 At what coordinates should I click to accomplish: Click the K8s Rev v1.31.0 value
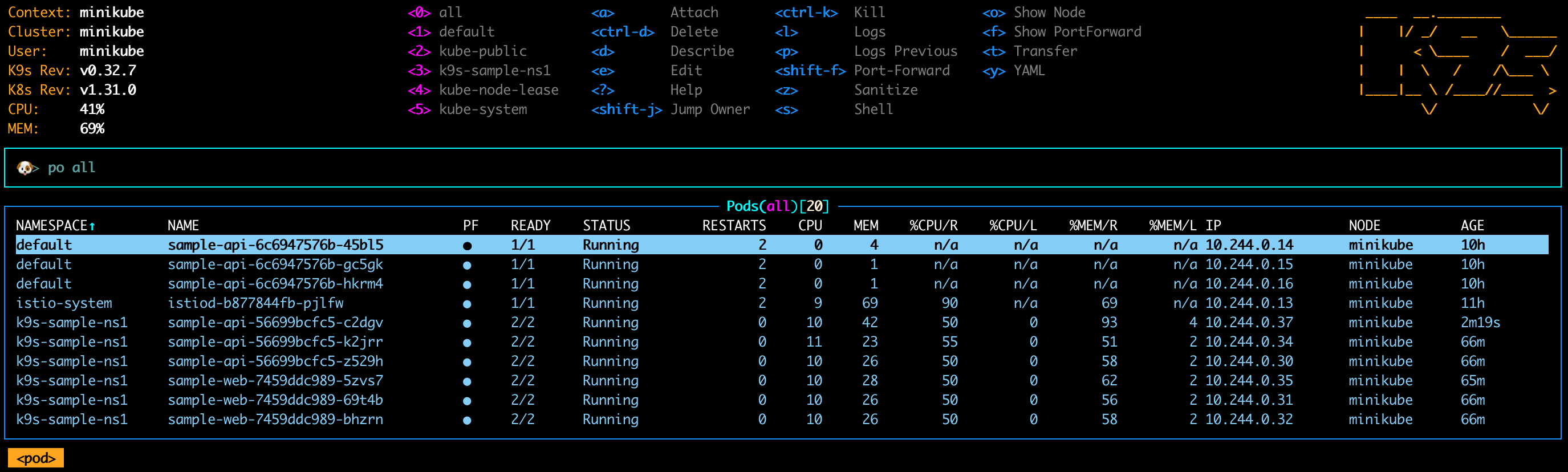[x=108, y=90]
